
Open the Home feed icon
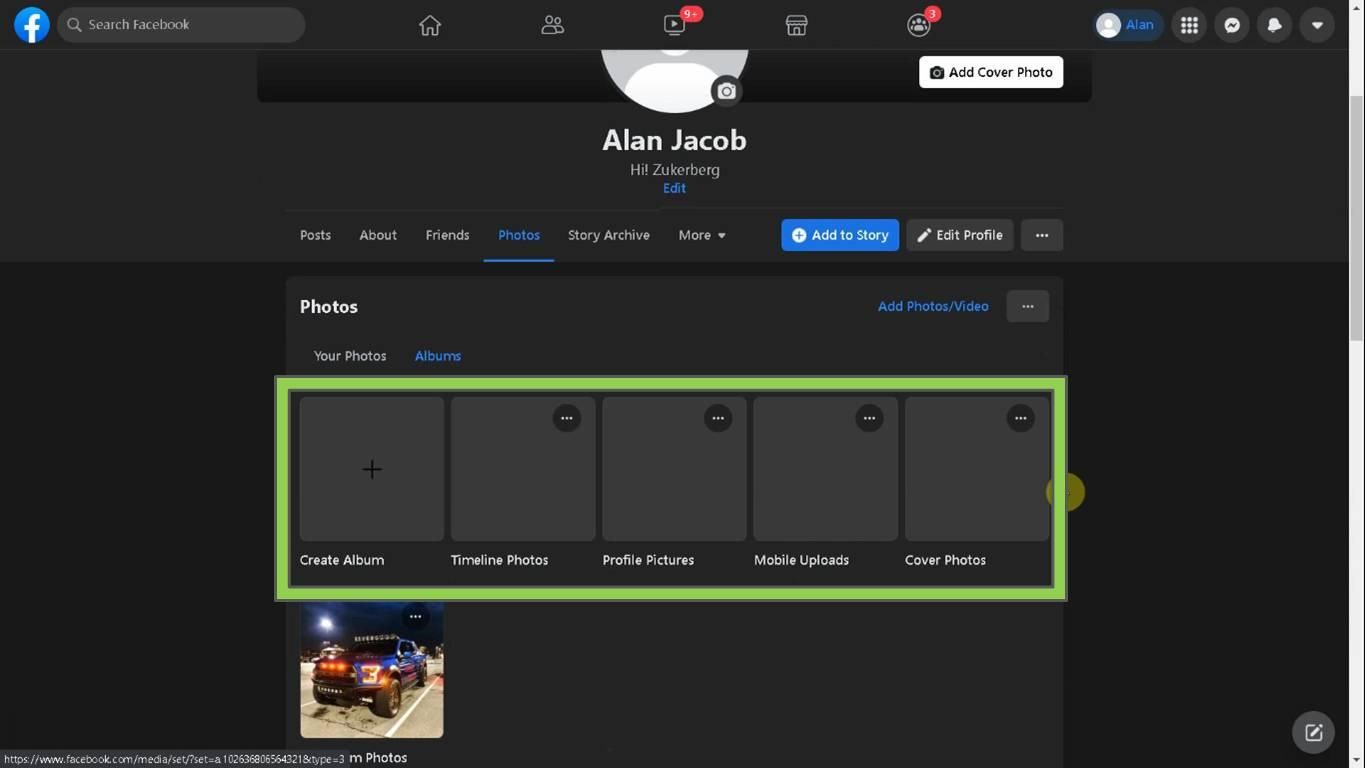430,25
